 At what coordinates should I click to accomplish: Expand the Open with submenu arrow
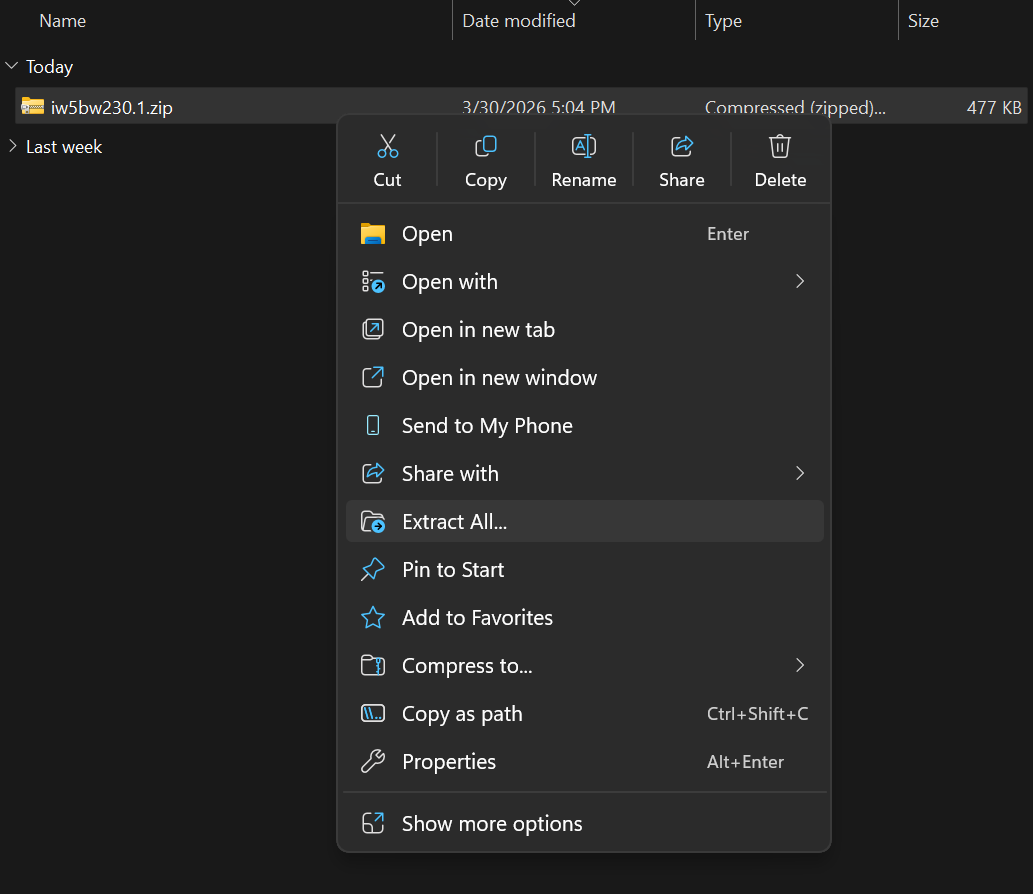pyautogui.click(x=799, y=282)
